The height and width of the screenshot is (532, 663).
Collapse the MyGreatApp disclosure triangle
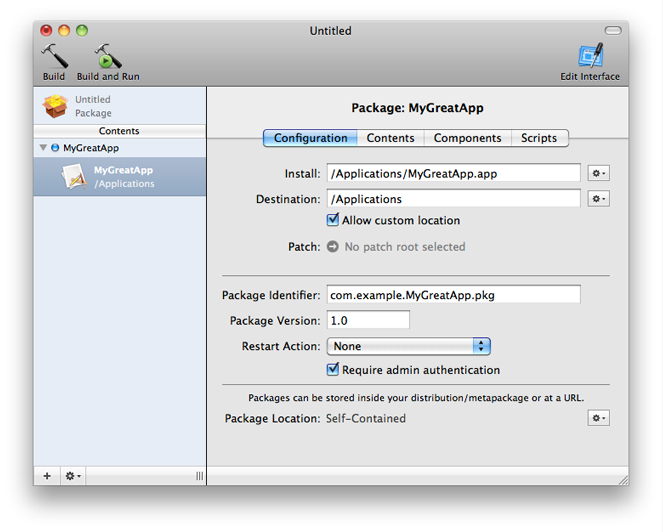coord(43,148)
